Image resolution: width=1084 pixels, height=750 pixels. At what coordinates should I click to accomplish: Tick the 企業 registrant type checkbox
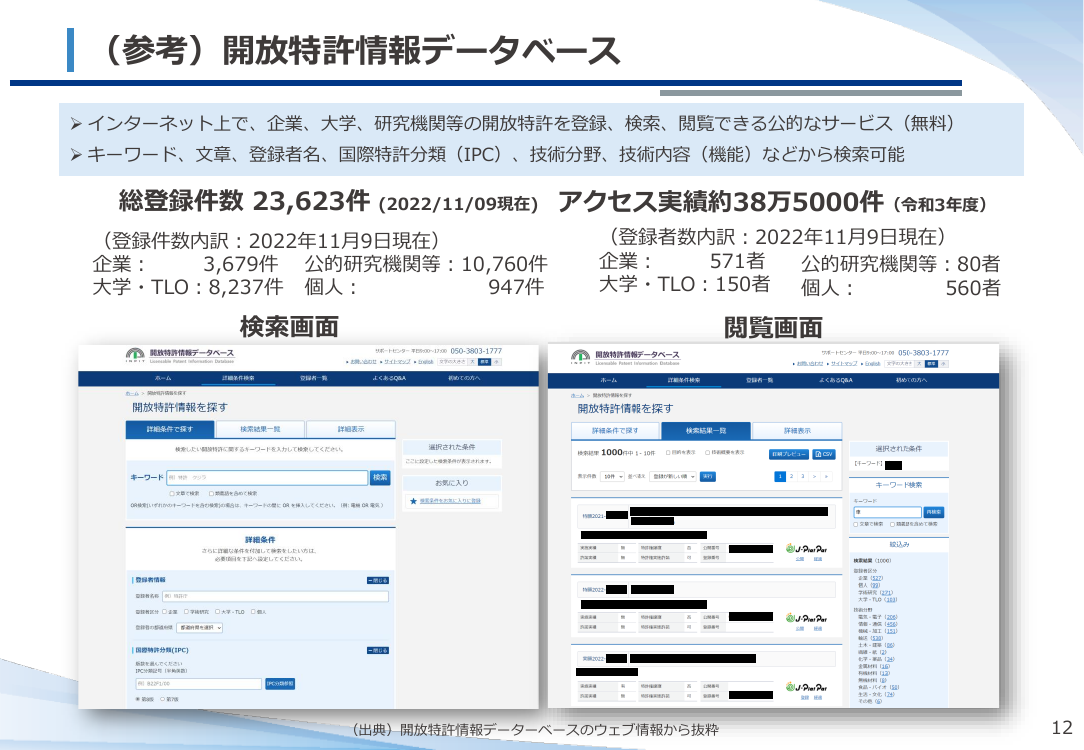pos(165,612)
